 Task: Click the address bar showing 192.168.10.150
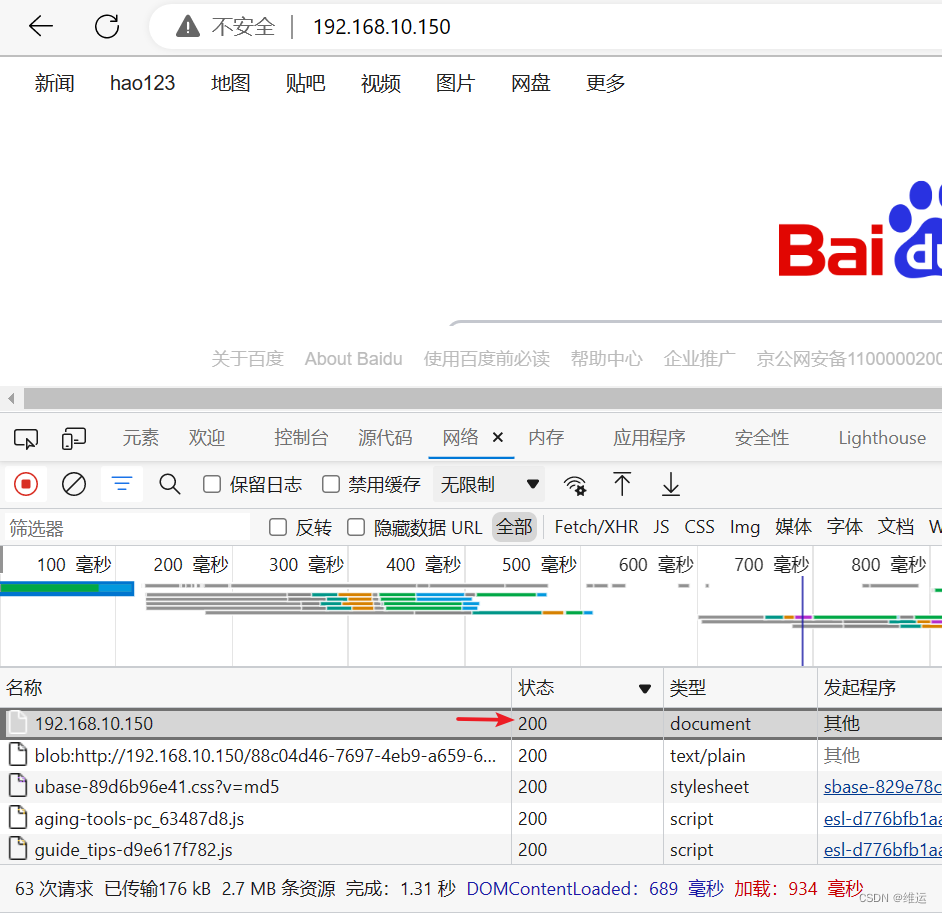(381, 26)
